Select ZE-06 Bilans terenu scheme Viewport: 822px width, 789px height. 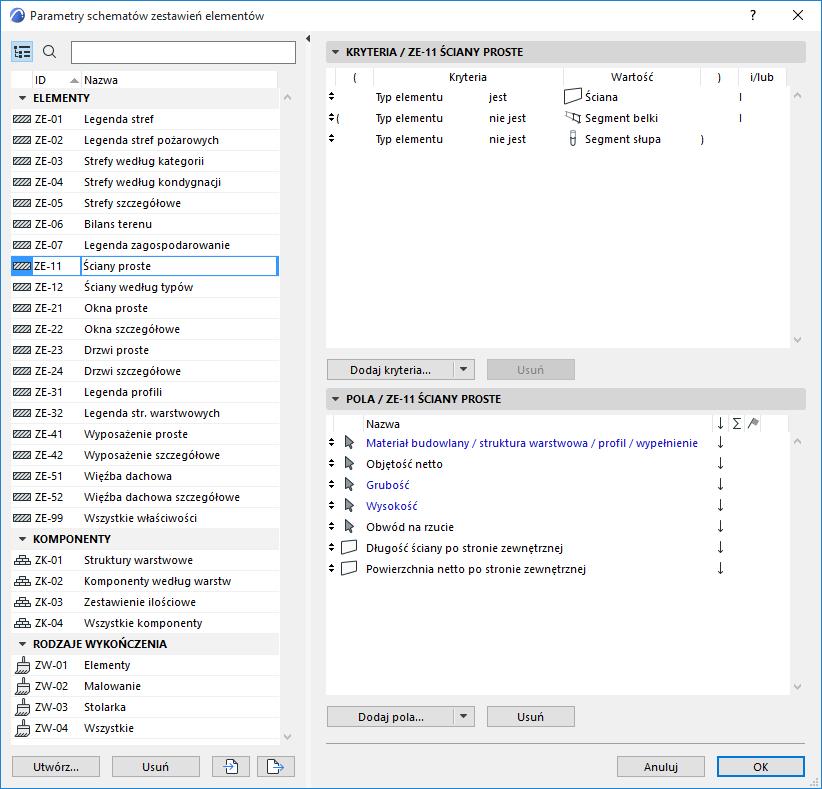click(x=145, y=224)
